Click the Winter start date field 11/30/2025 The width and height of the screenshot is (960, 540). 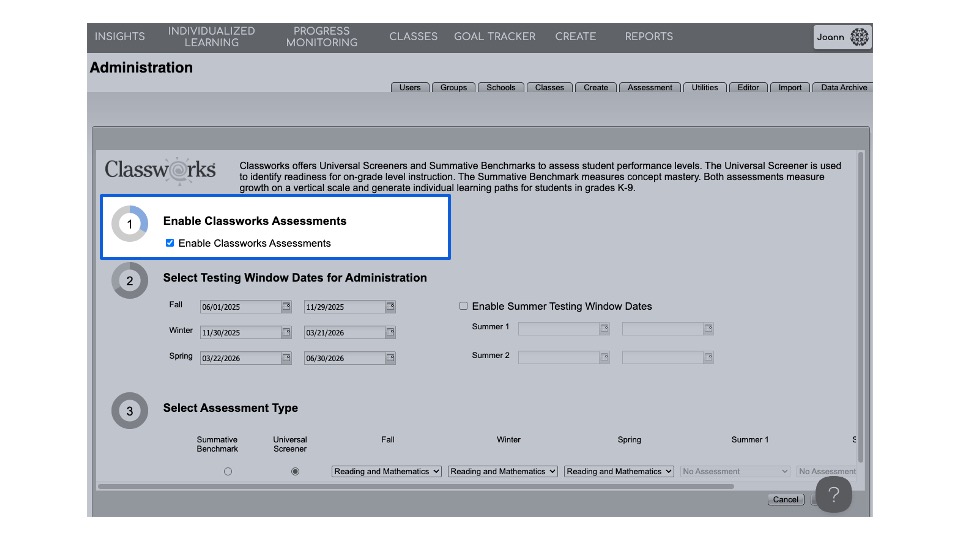click(241, 332)
